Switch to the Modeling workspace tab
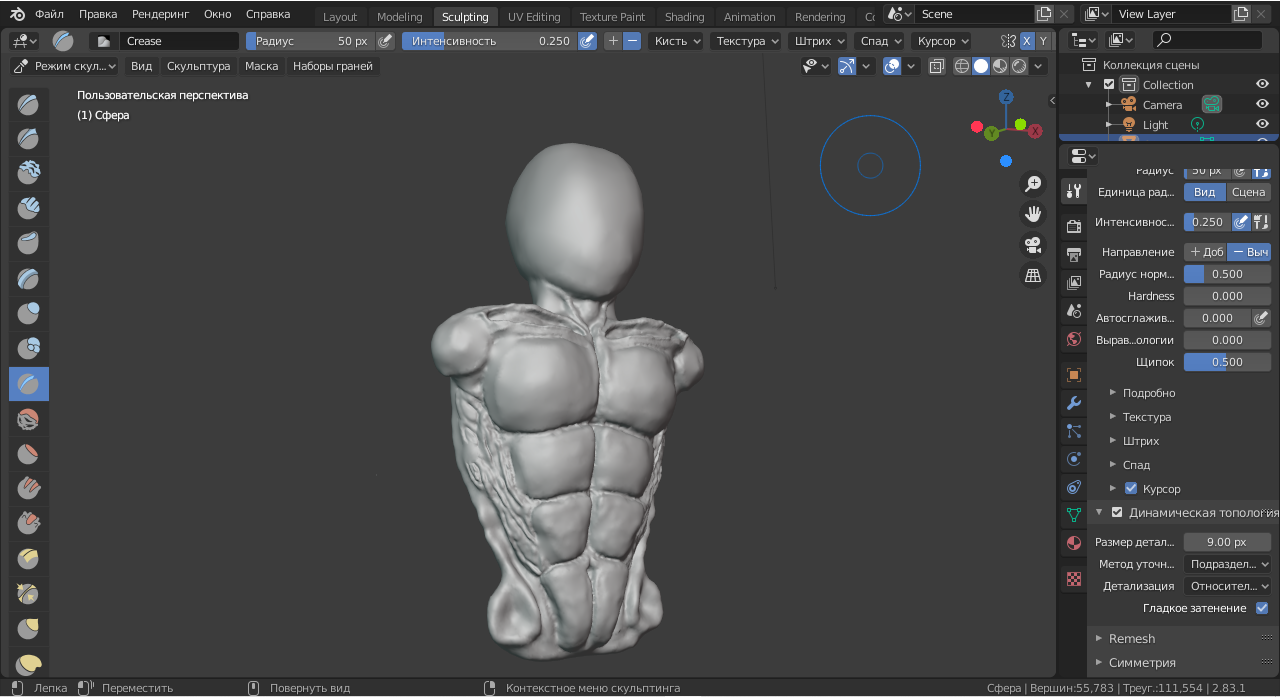The width and height of the screenshot is (1280, 697). point(399,16)
